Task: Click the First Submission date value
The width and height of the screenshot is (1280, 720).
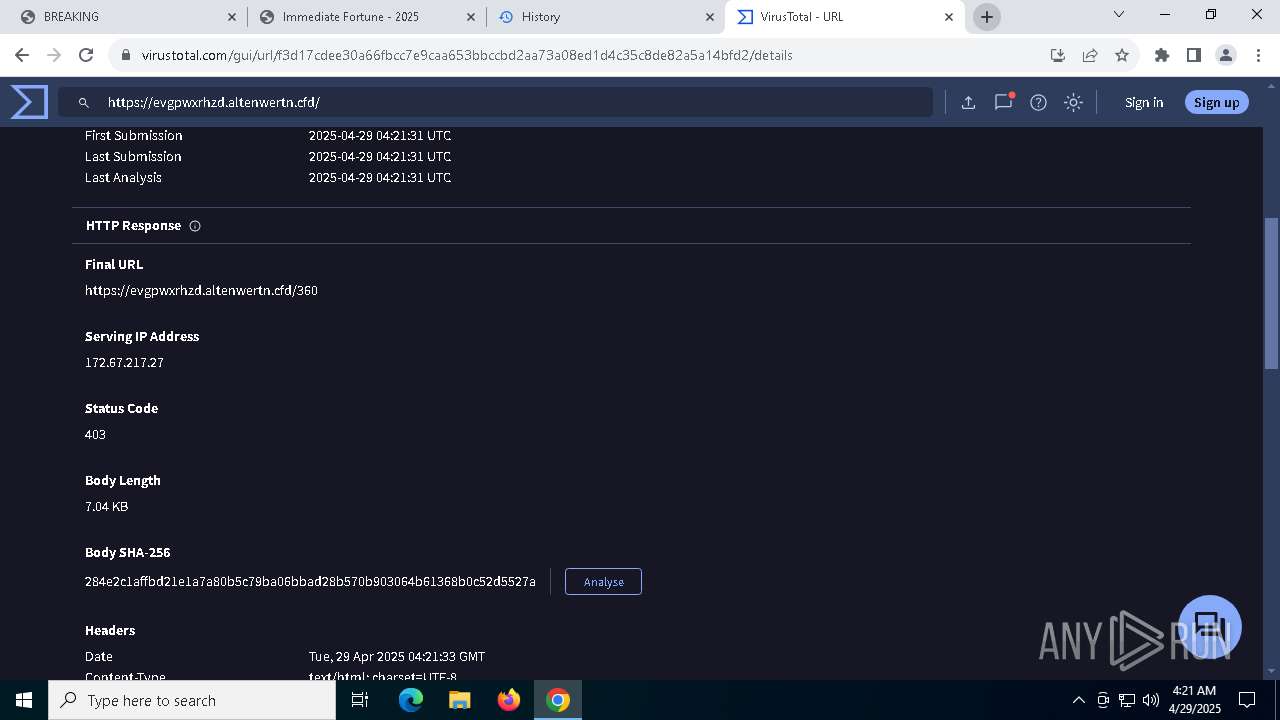Action: coord(380,136)
